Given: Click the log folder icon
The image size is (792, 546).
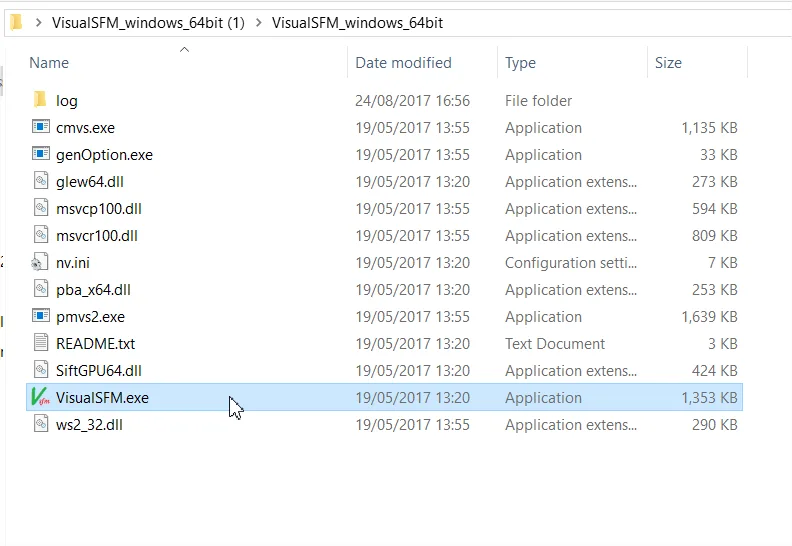Looking at the screenshot, I should pos(40,100).
